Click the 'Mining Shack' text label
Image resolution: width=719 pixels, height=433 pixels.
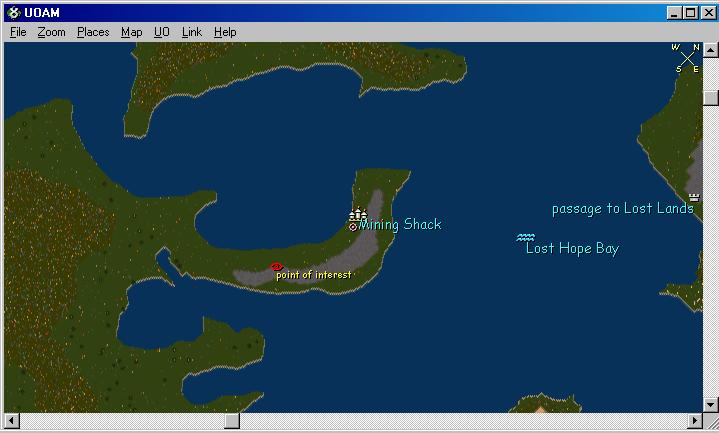tap(400, 225)
